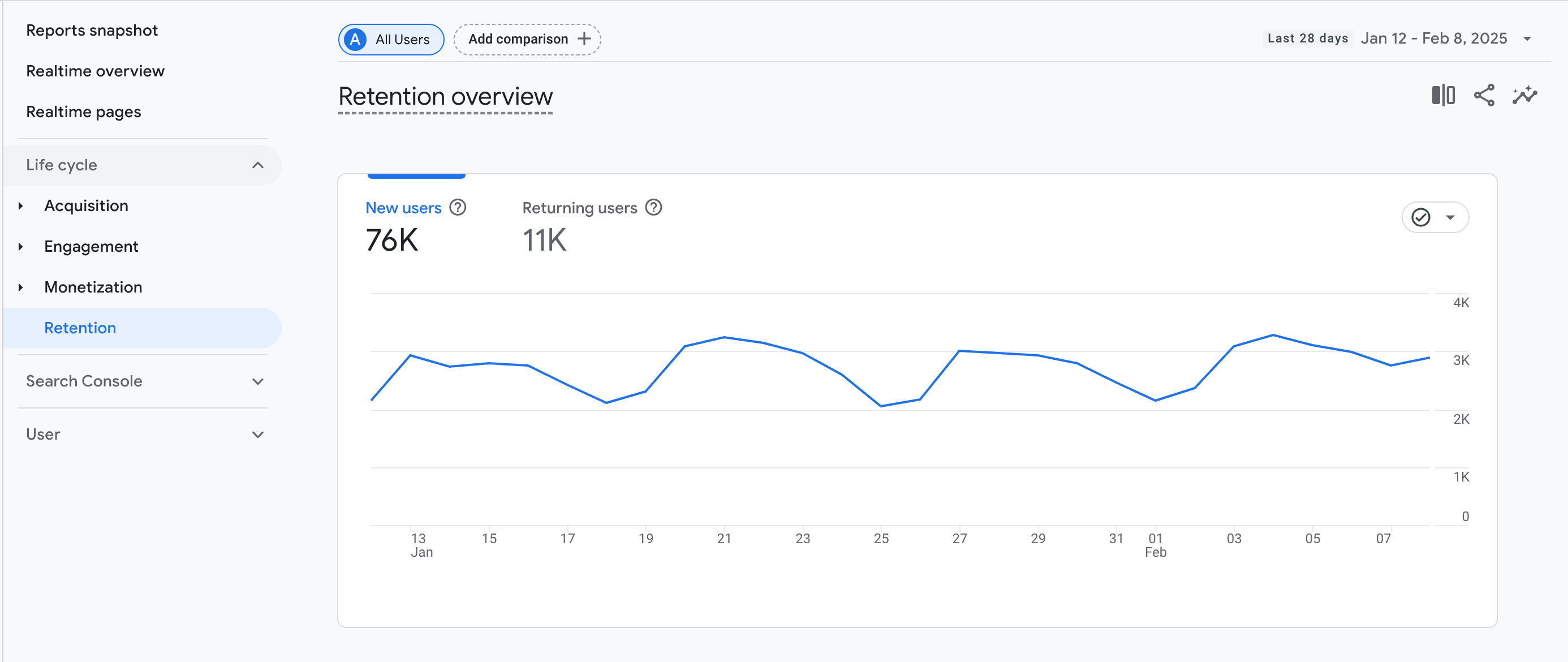Click the All Users avatar badge
The image size is (1568, 662).
pos(355,40)
